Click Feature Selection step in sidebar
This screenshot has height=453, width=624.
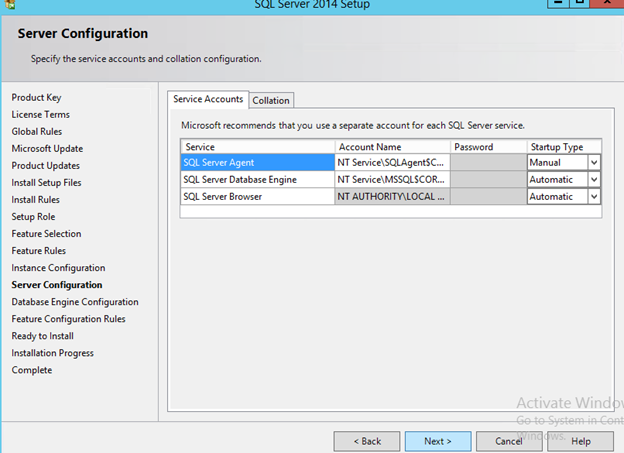[46, 234]
